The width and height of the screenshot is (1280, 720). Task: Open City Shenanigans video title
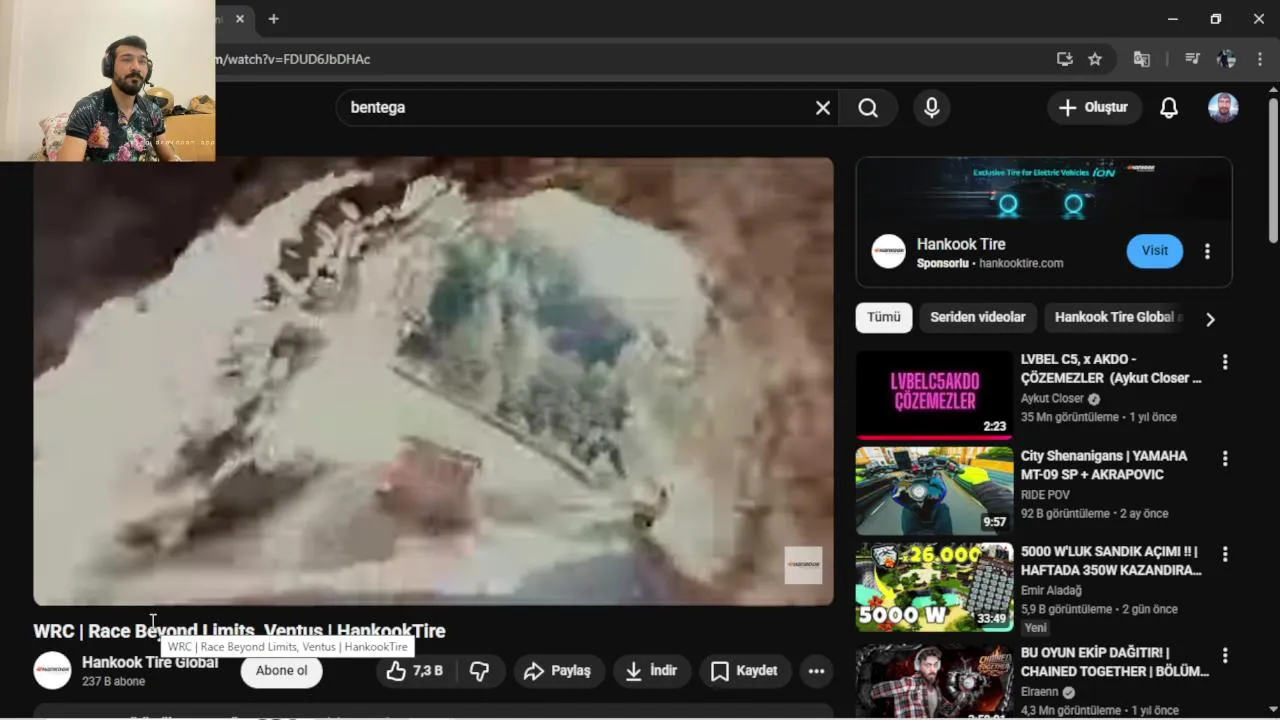pos(1104,465)
